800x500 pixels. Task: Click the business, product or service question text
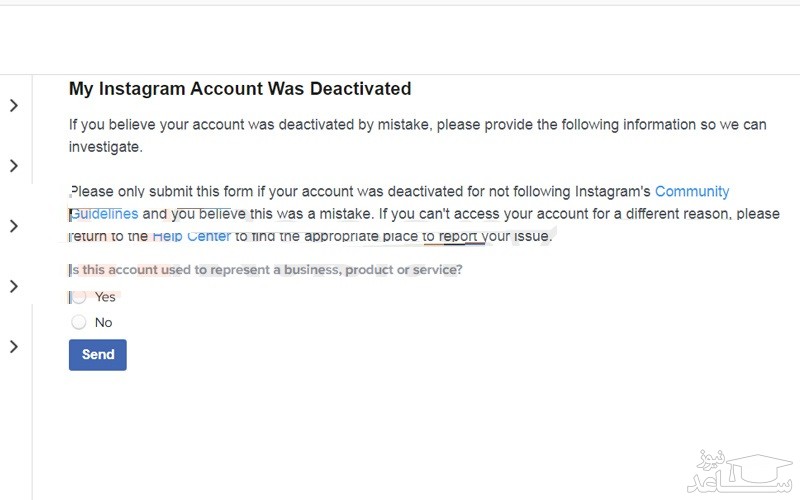[266, 270]
